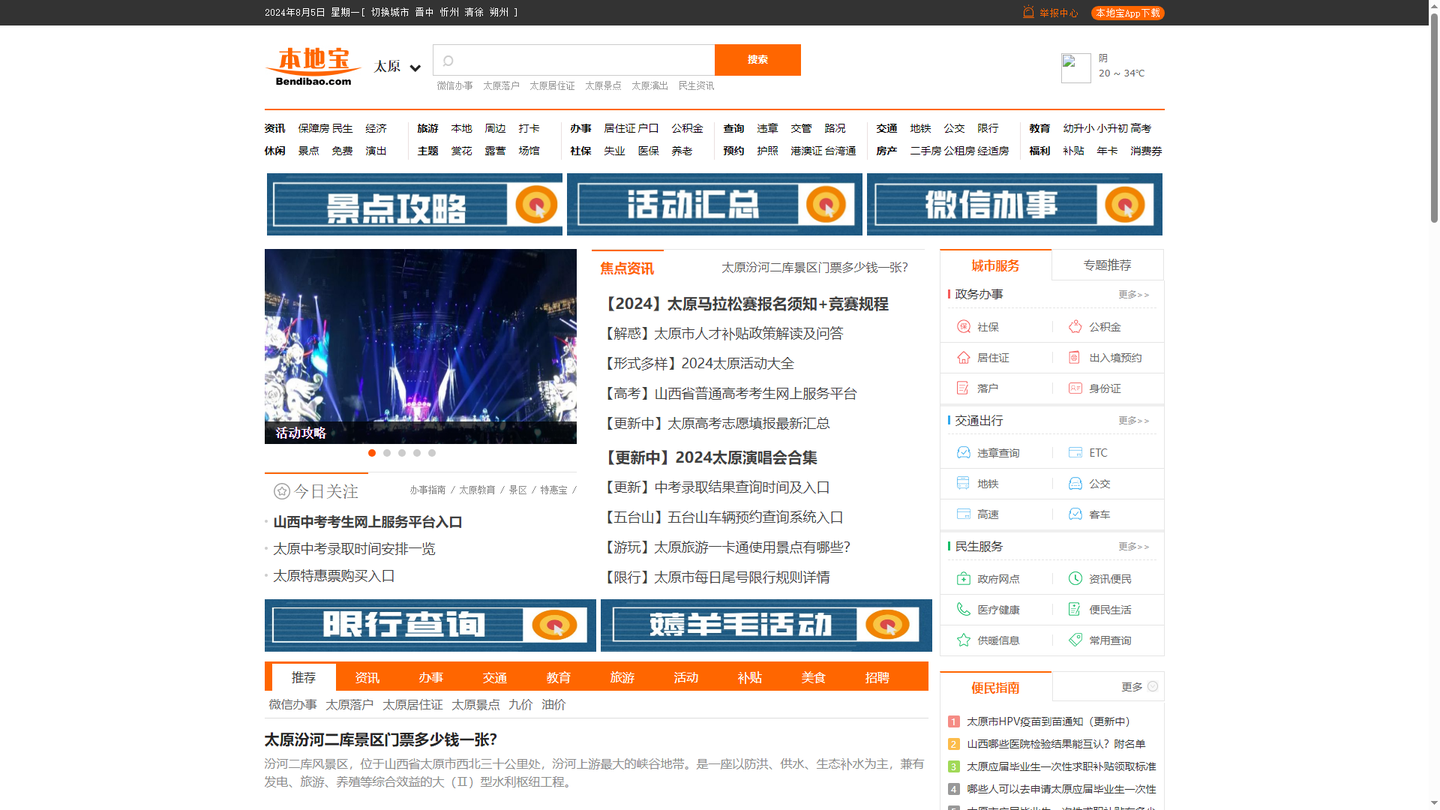Open the 公交 bus icon
1440x810 pixels.
[1075, 484]
